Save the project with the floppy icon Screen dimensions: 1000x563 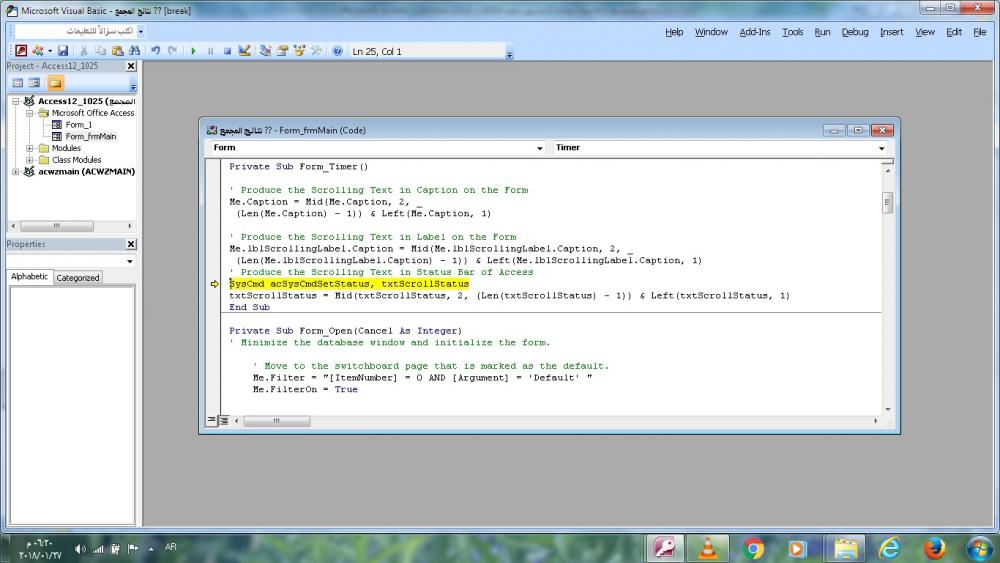click(62, 50)
